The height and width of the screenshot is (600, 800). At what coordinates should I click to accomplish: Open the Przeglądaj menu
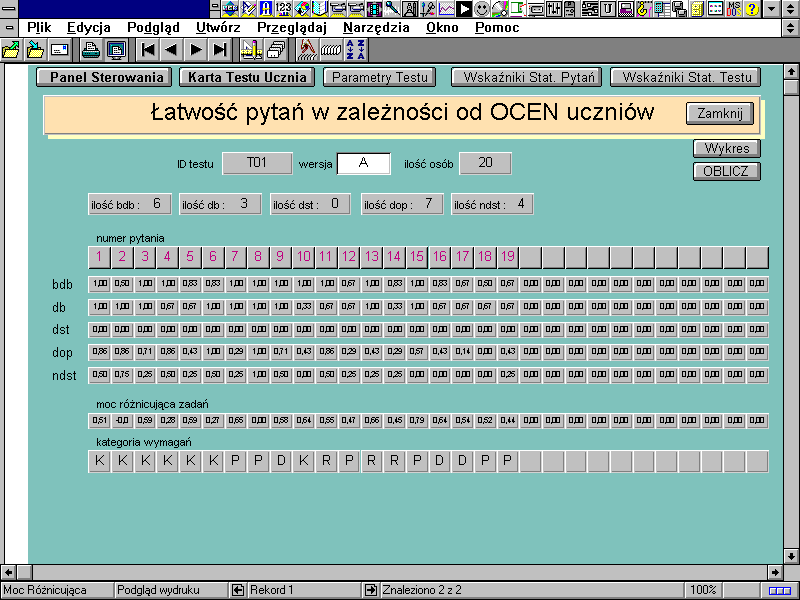click(293, 27)
